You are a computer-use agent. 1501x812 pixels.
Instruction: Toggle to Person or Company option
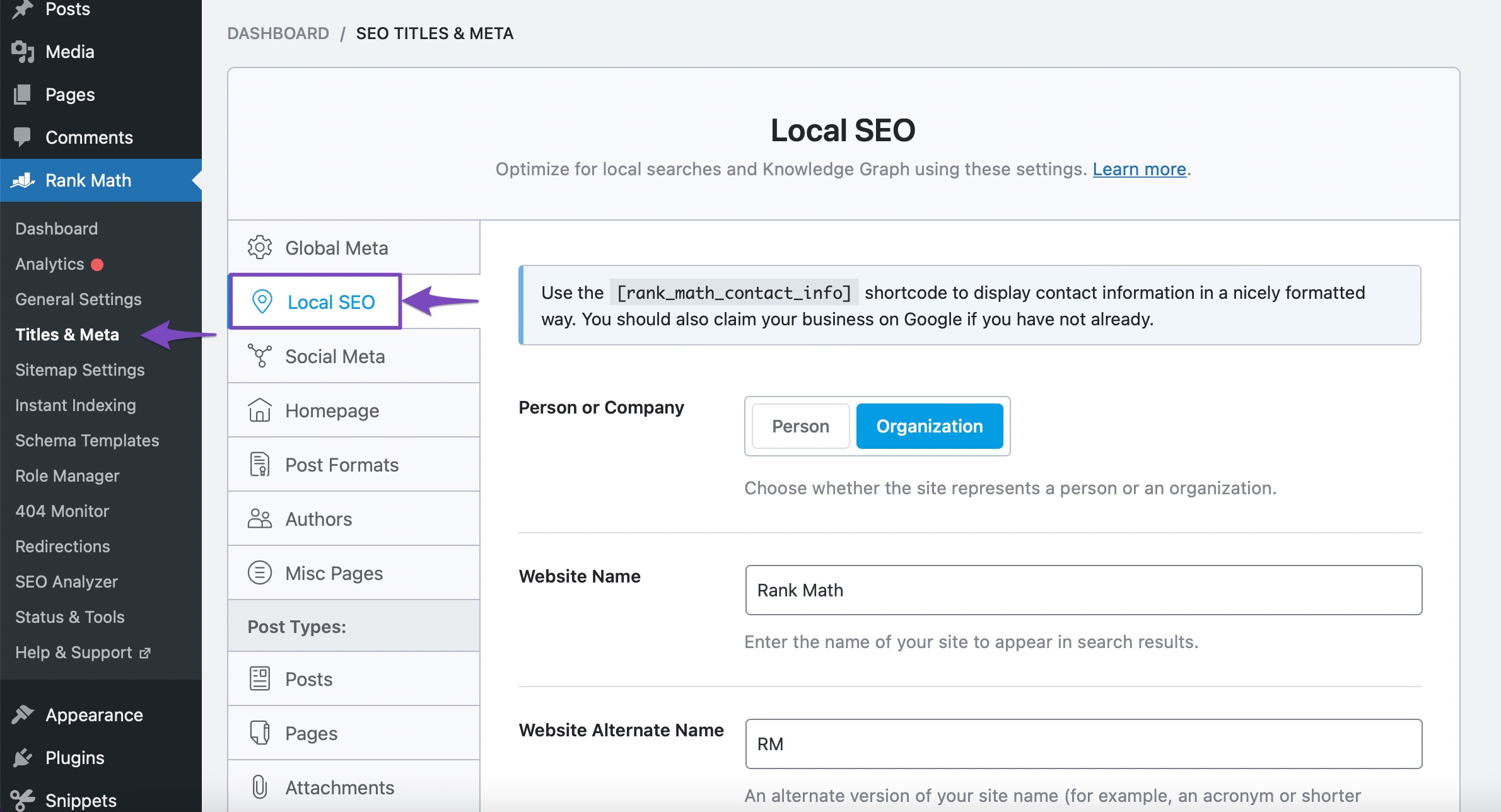point(799,426)
